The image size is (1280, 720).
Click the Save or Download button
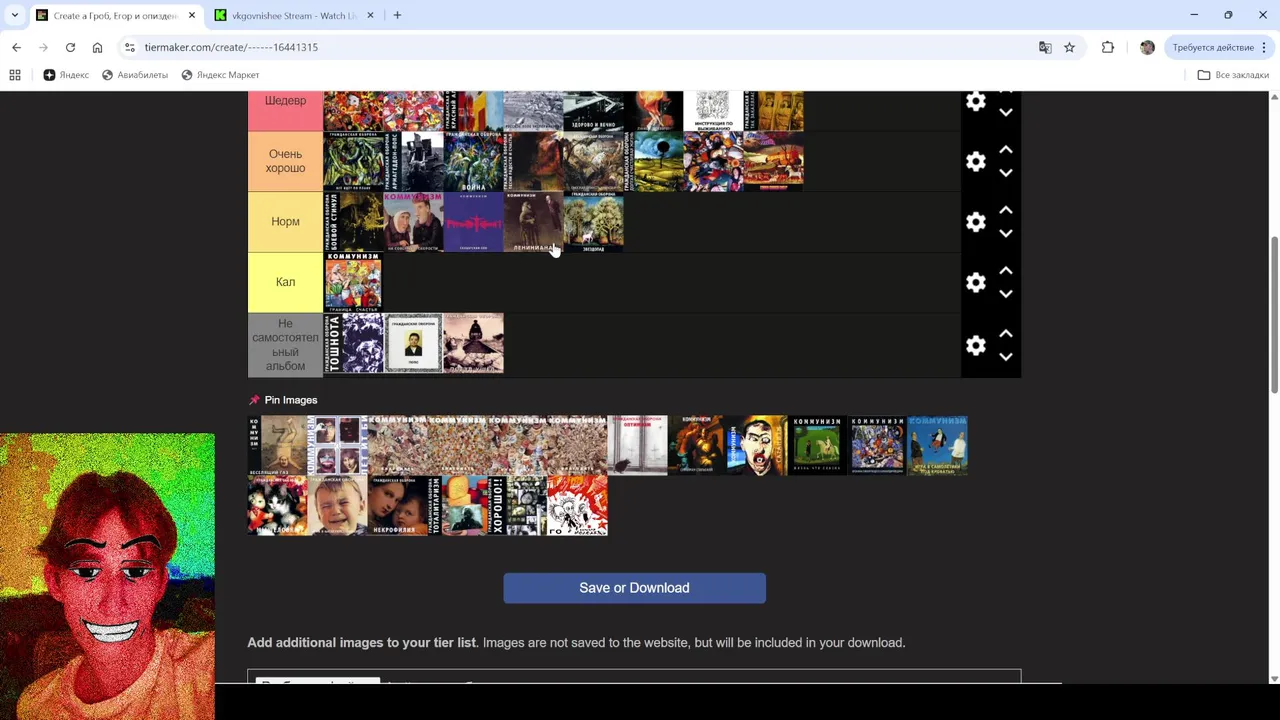pyautogui.click(x=634, y=588)
